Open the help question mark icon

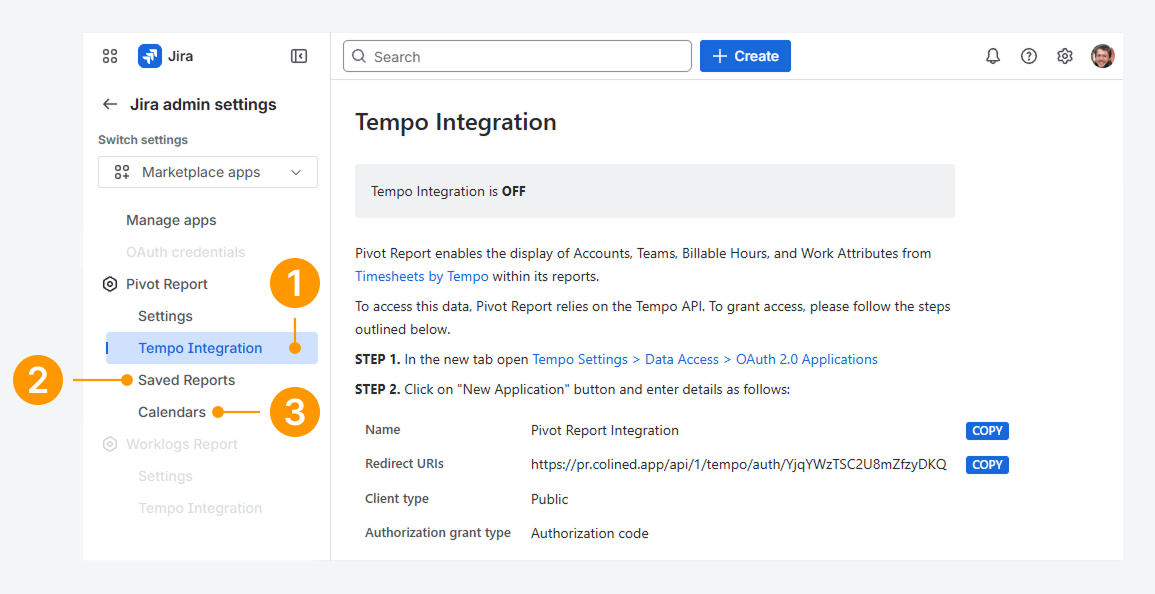[1029, 56]
